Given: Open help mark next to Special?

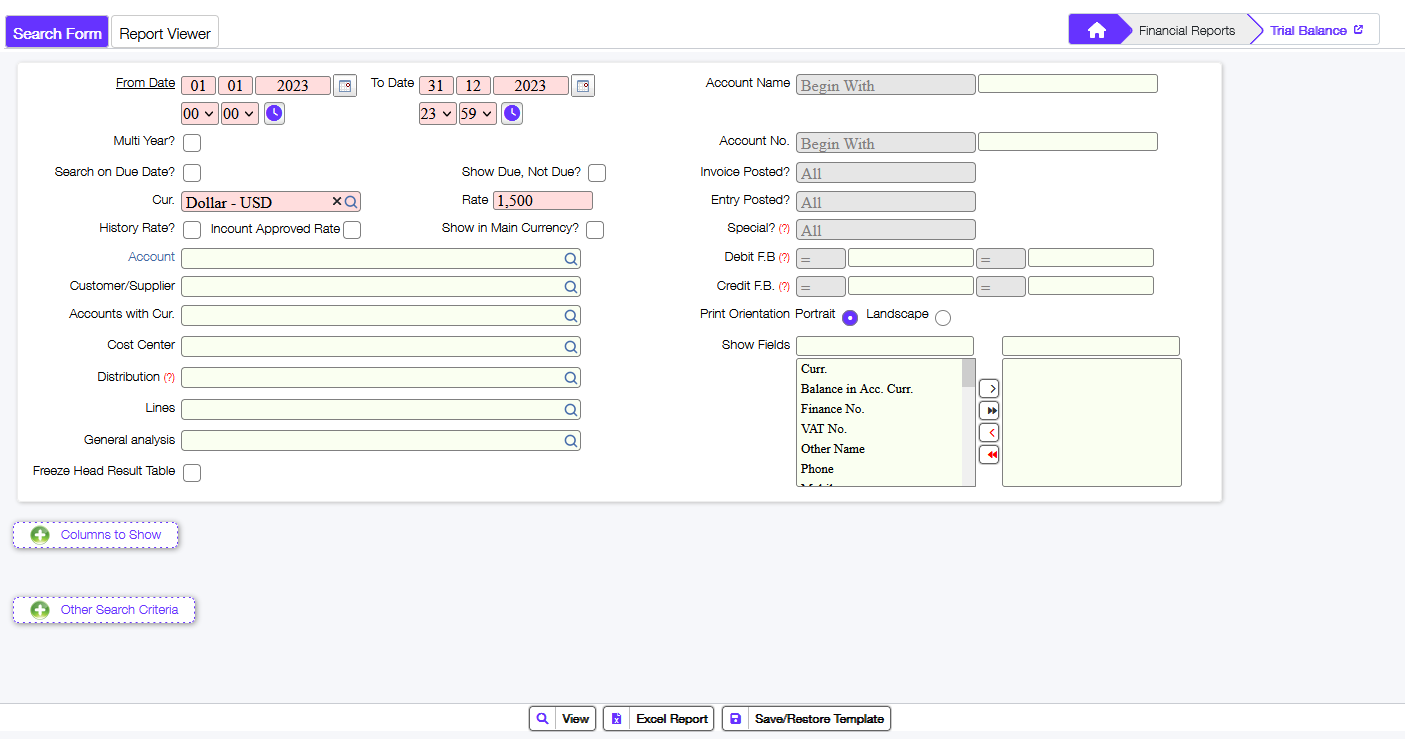Looking at the screenshot, I should coord(784,229).
